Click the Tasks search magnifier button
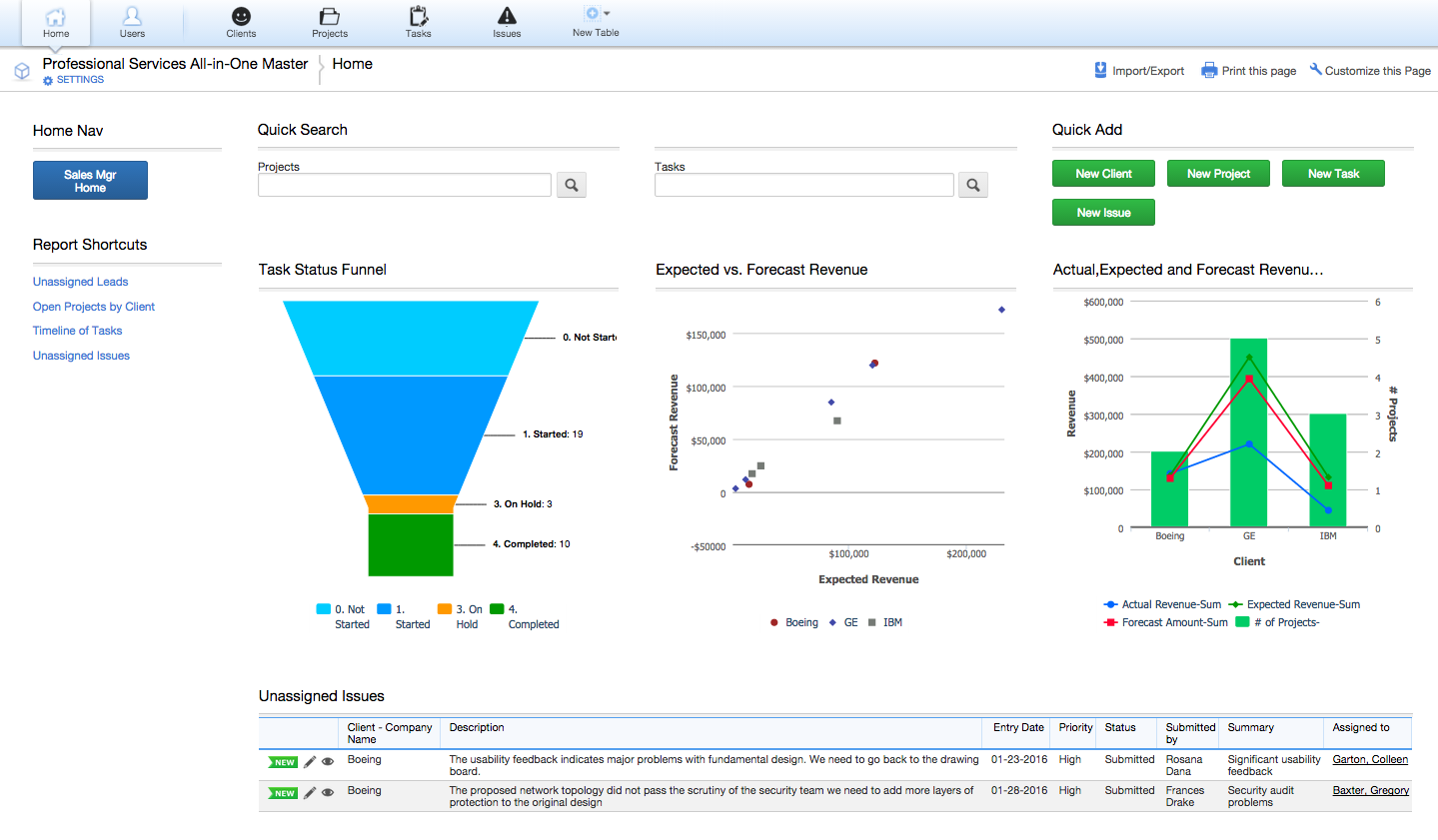1438x840 pixels. 973,185
